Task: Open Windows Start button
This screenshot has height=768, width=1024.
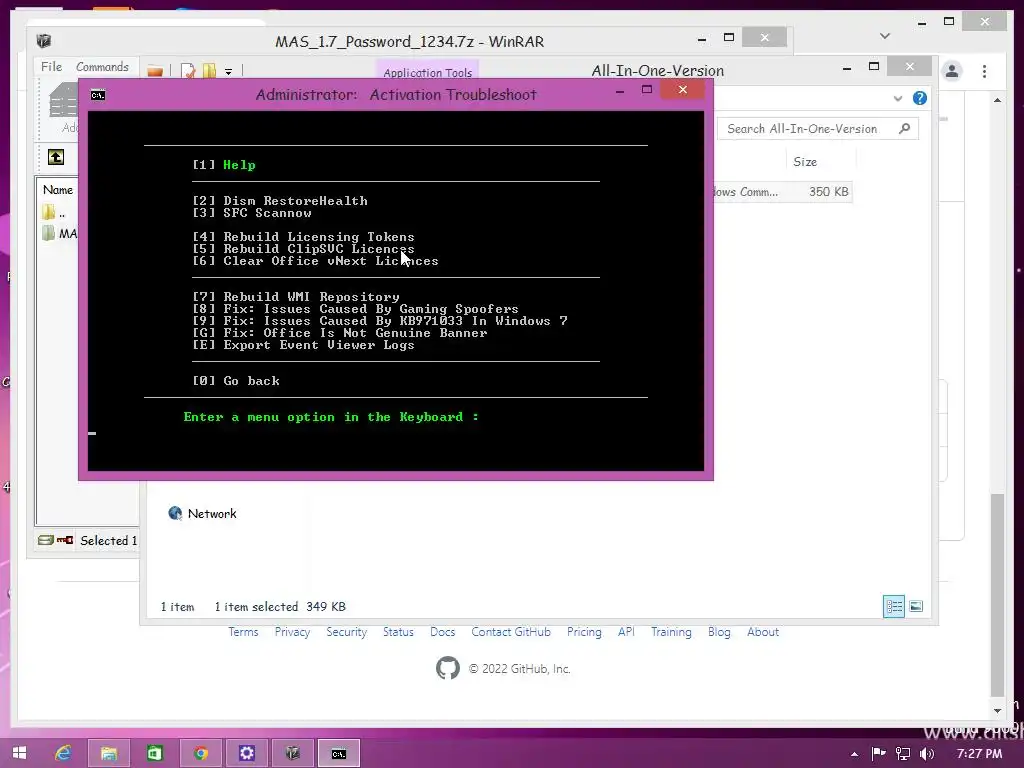Action: coord(20,753)
